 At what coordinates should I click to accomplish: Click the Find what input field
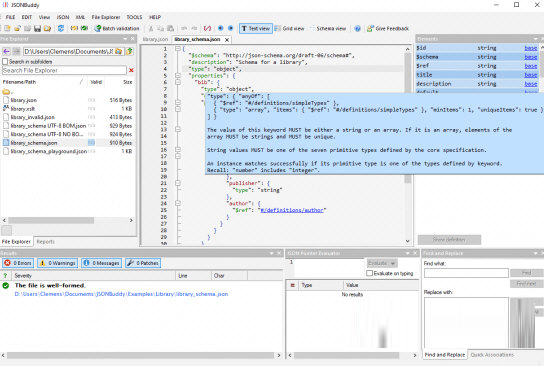pos(466,273)
